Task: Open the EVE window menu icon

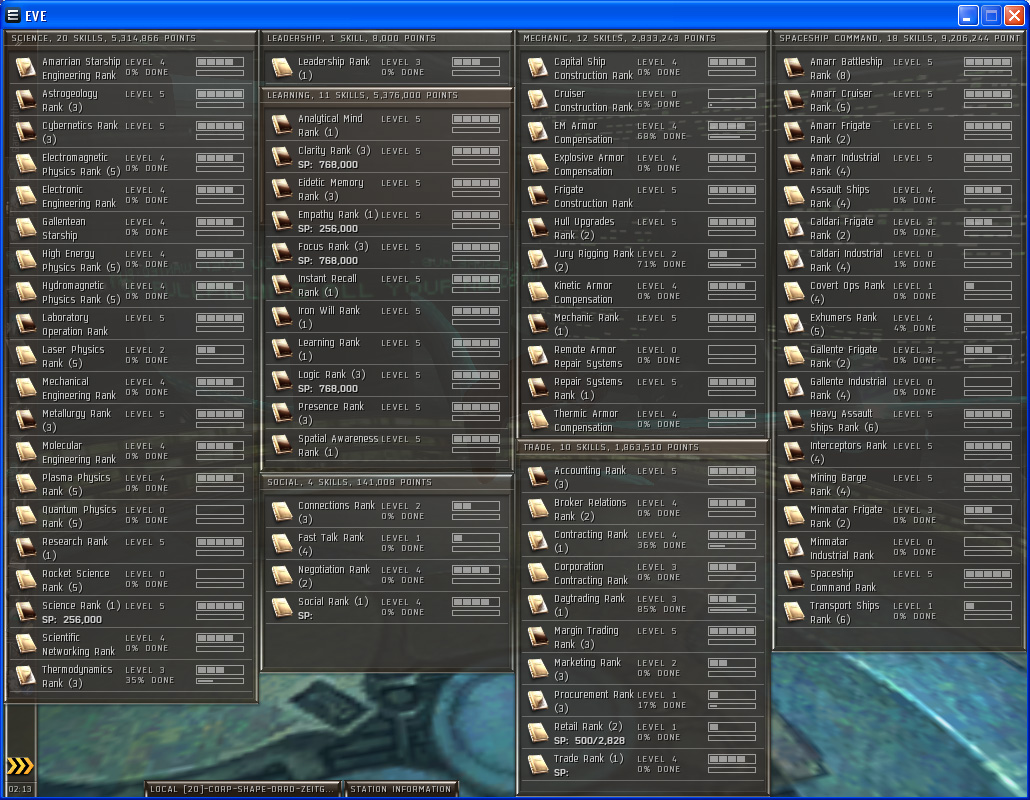Action: 12,15
